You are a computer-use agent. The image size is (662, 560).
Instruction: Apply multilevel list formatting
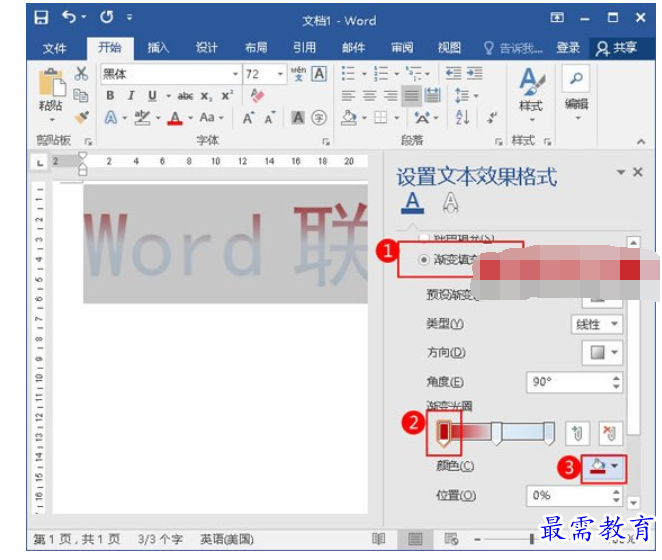[414, 73]
